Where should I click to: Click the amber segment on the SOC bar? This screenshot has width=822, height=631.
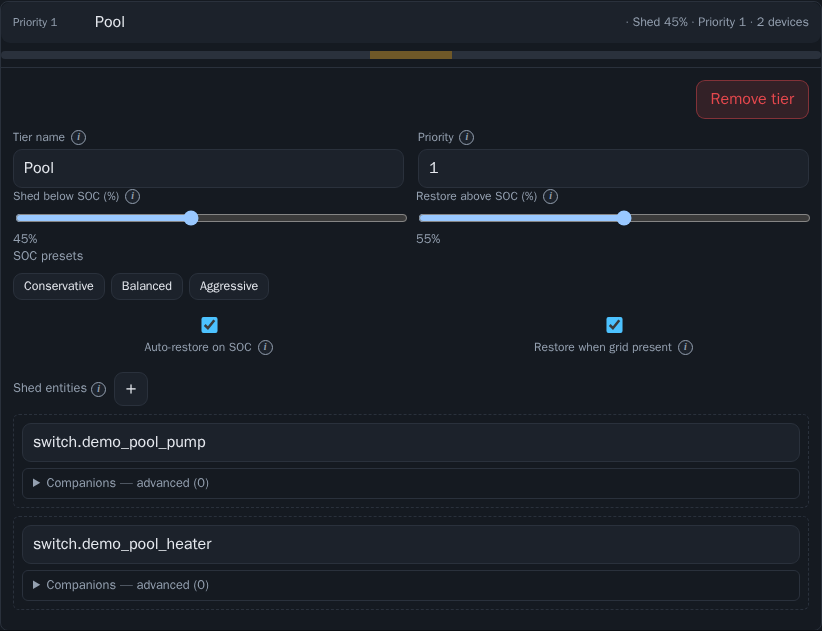coord(411,55)
